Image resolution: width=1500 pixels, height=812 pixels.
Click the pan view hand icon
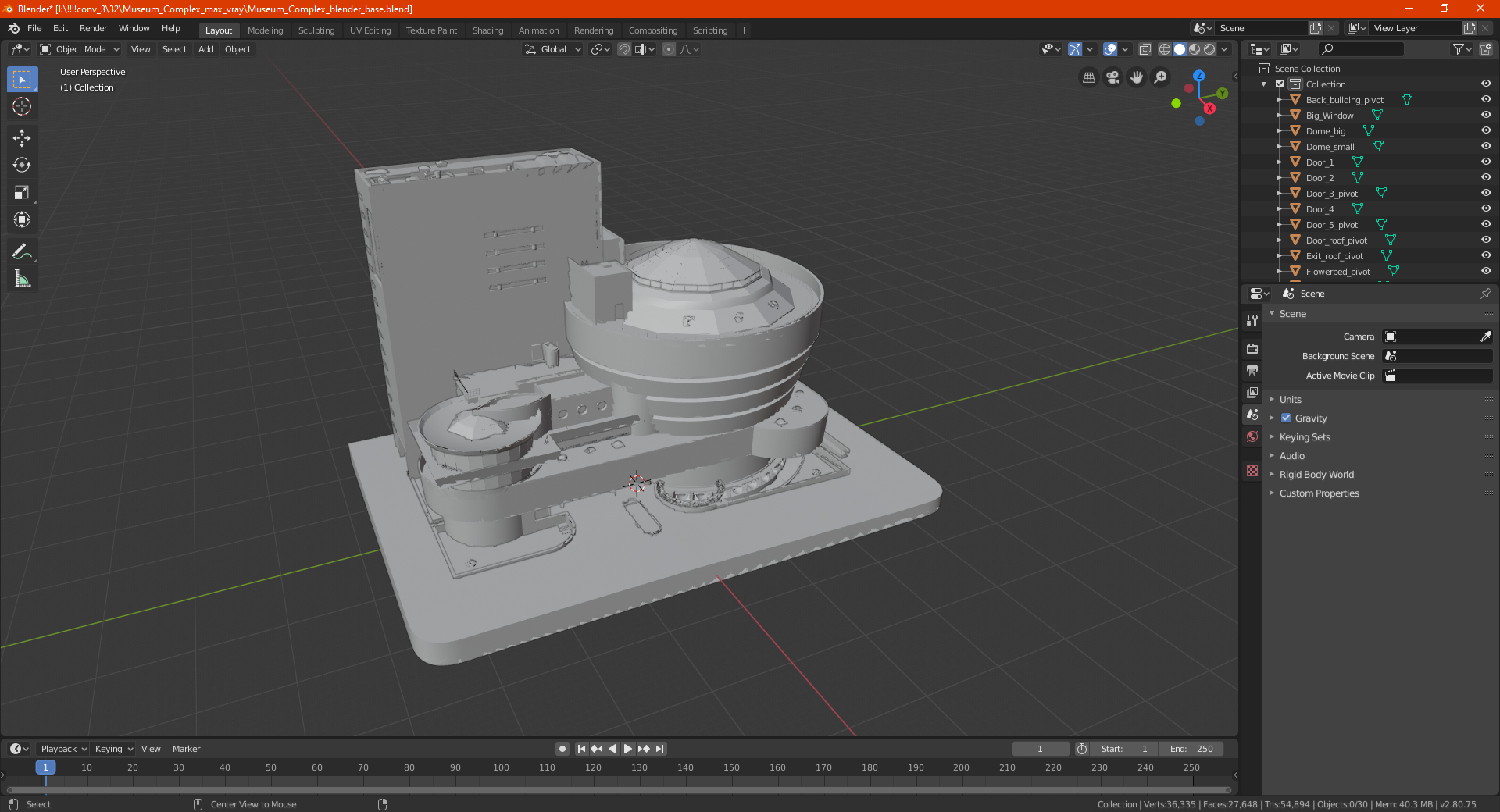(1137, 77)
